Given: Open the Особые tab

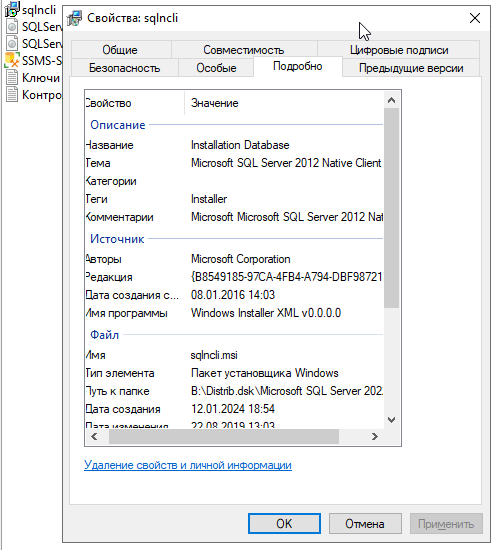Looking at the screenshot, I should pos(216,68).
